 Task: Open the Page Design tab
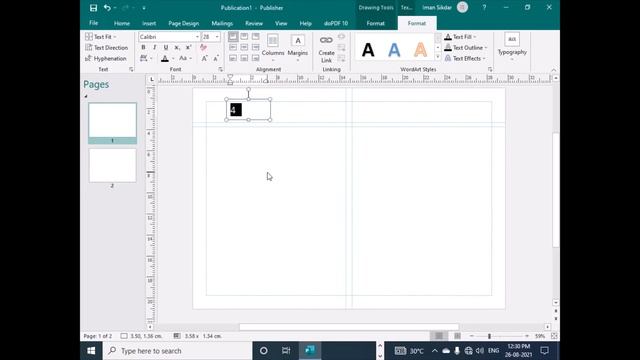click(x=184, y=23)
